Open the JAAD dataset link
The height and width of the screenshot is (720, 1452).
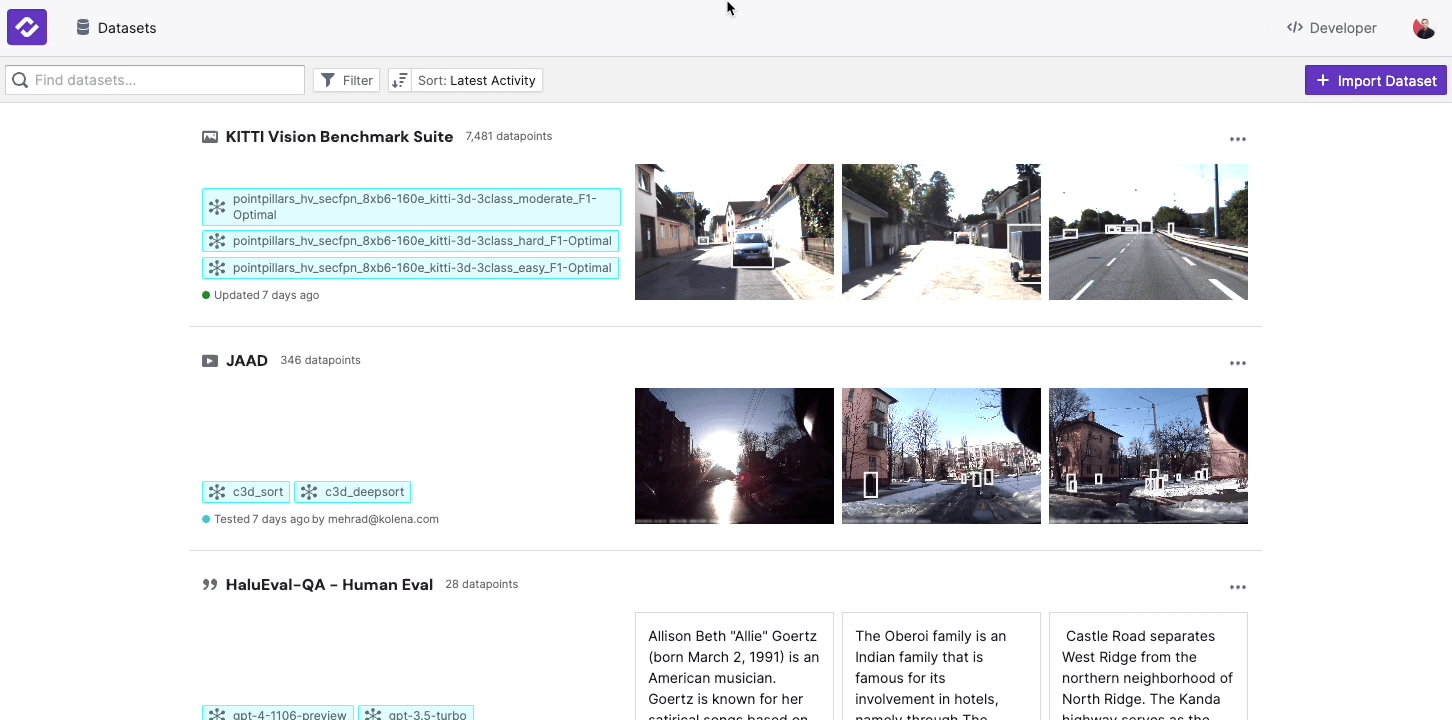tap(246, 360)
